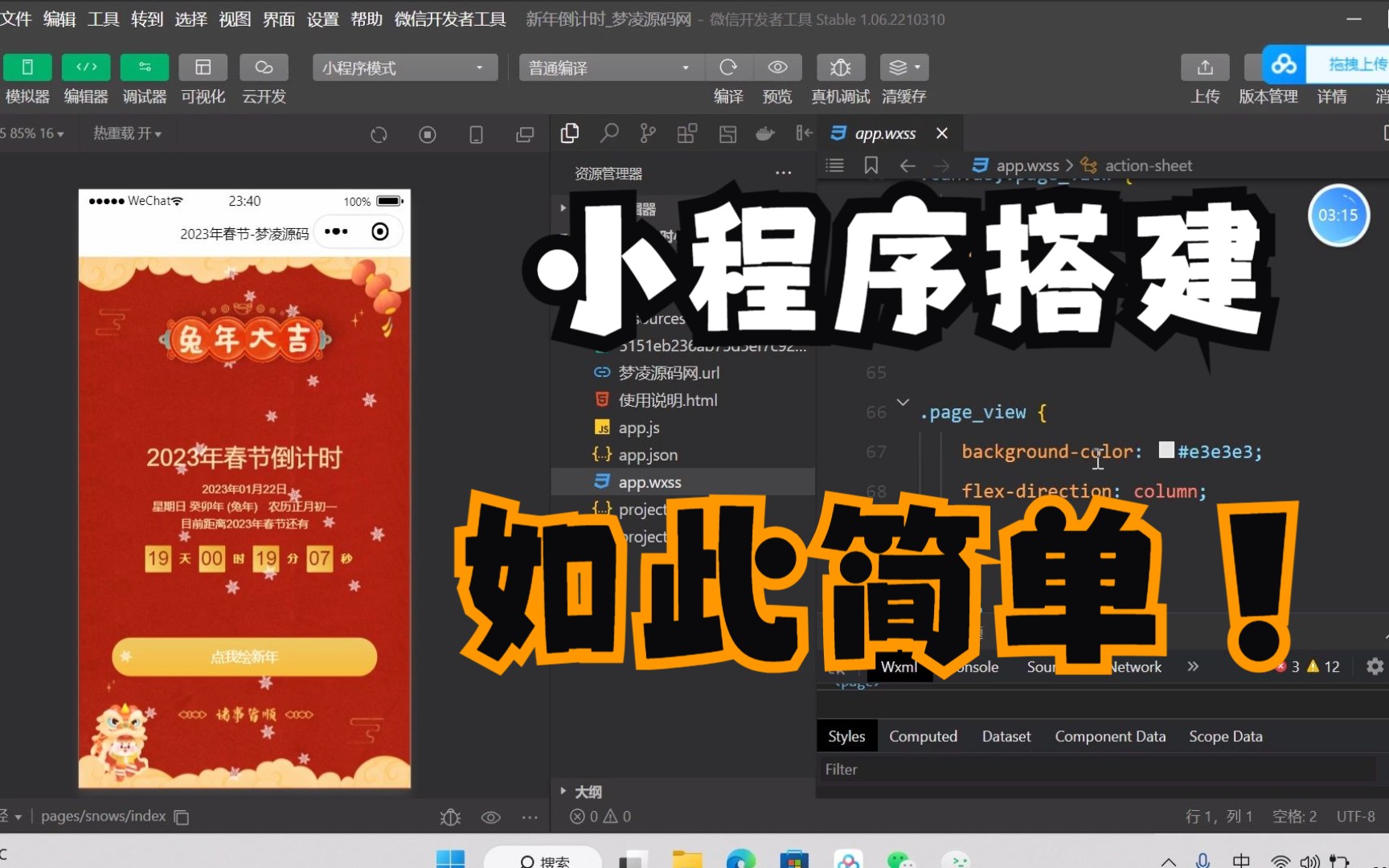Start real device debugging icon

pyautogui.click(x=841, y=68)
